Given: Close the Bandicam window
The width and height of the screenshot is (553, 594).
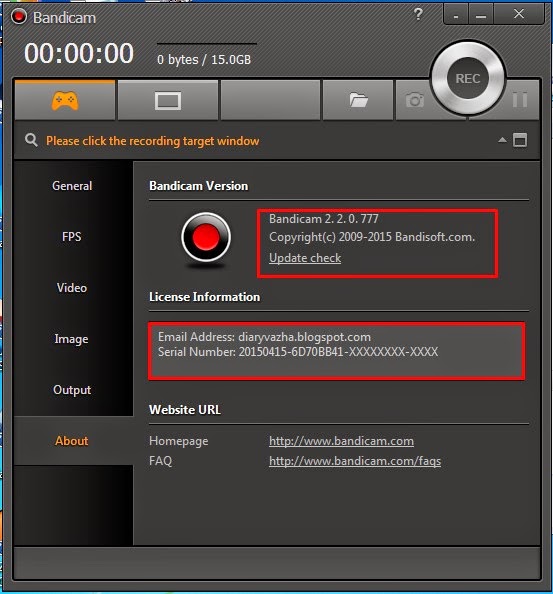Looking at the screenshot, I should tap(519, 14).
